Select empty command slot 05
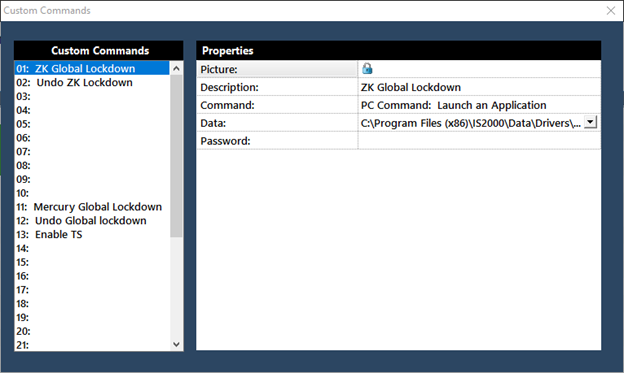The height and width of the screenshot is (373, 624). coord(92,124)
